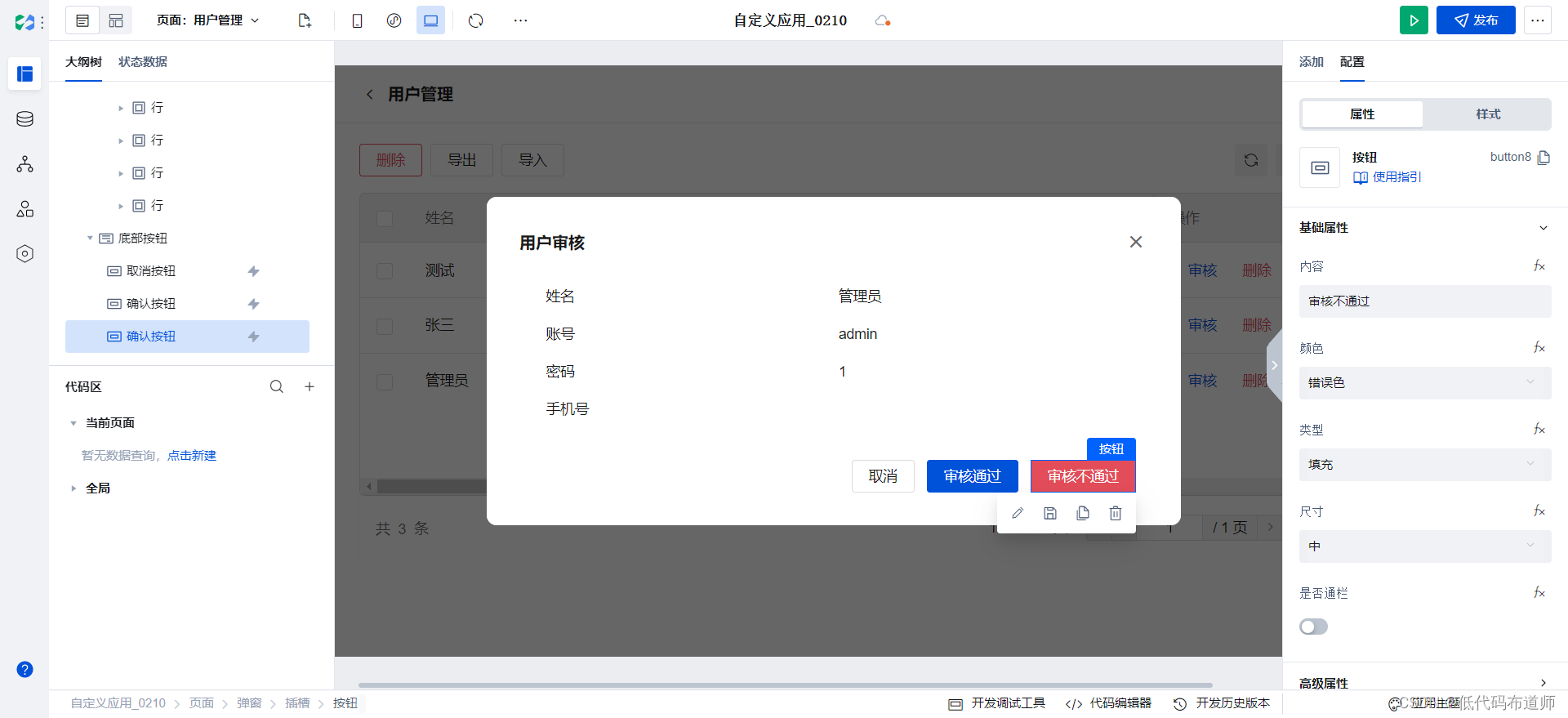Select the page designer icon in left sidebar
The image size is (1568, 718).
[25, 74]
